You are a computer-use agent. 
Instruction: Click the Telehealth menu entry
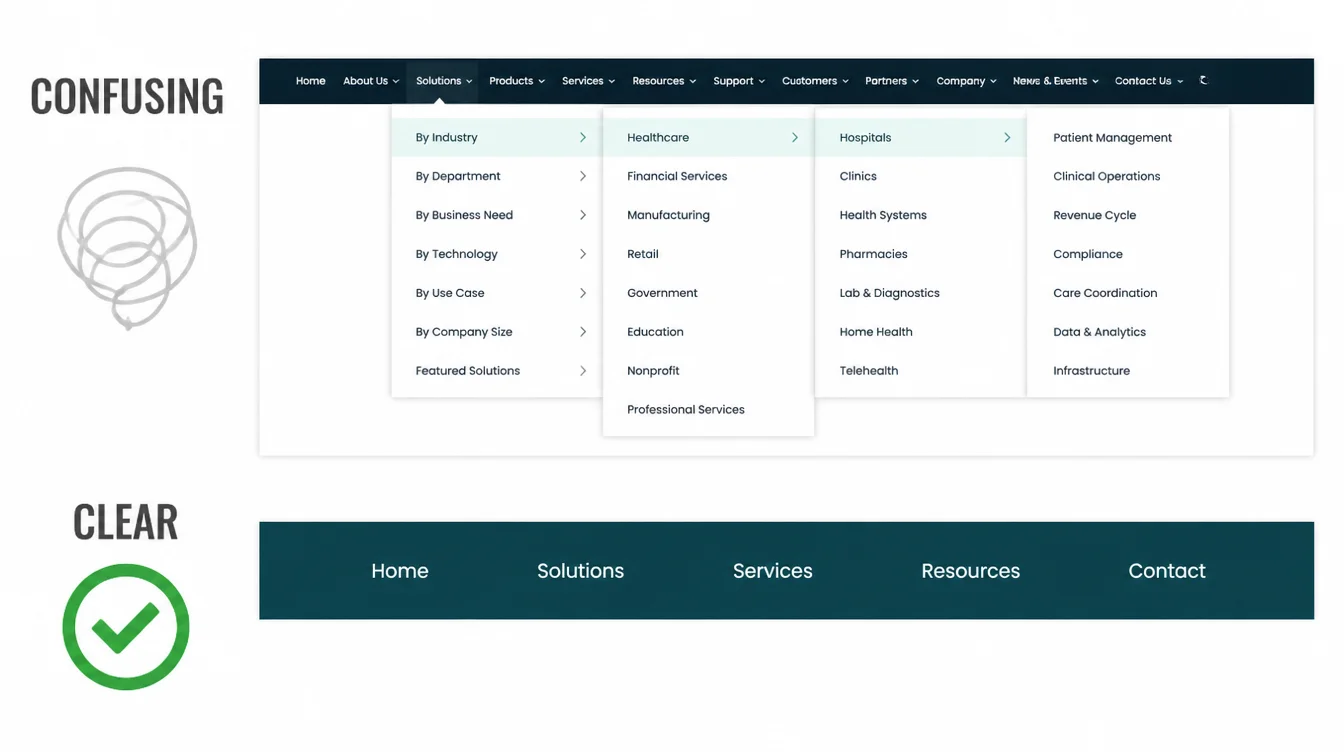pyautogui.click(x=869, y=371)
